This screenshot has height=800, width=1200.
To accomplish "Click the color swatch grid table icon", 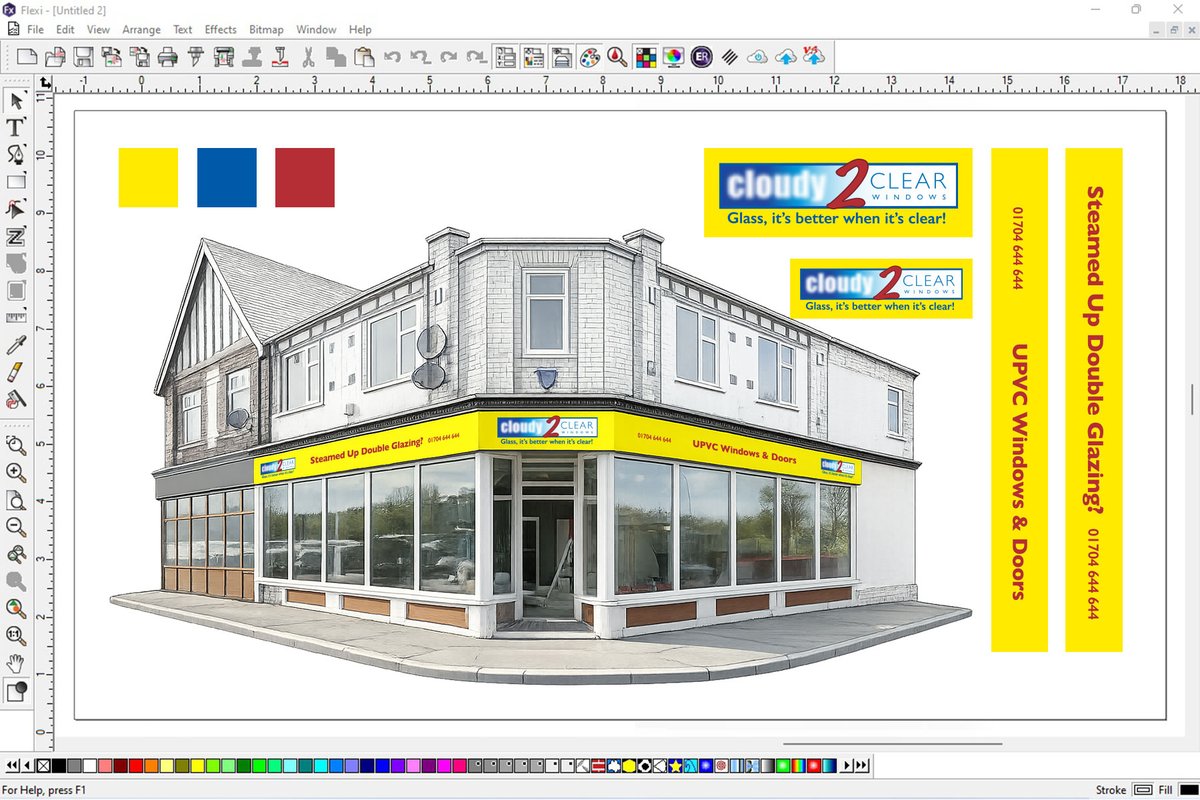I will (646, 56).
